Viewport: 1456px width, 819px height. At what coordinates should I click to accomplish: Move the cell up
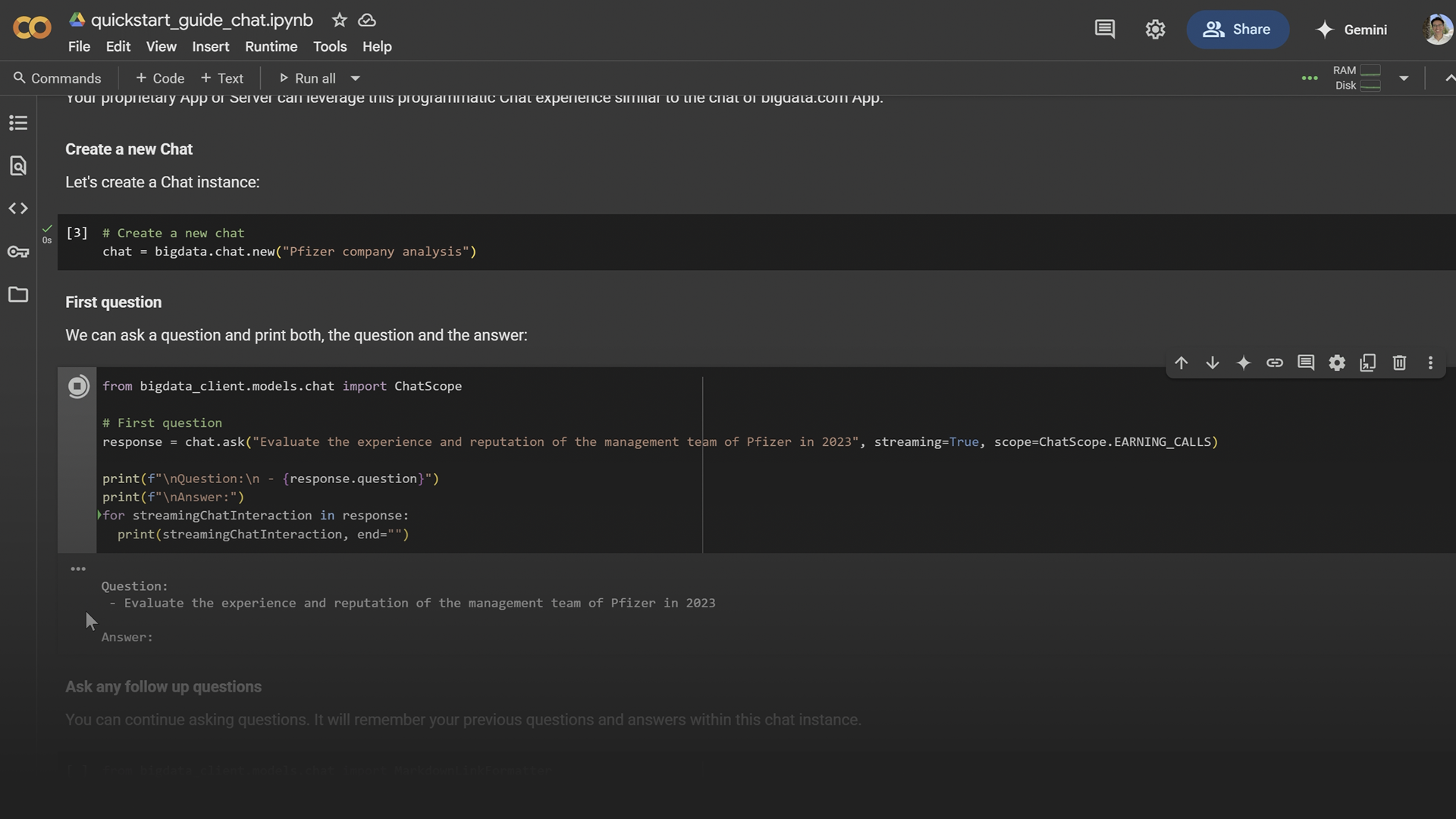1181,362
